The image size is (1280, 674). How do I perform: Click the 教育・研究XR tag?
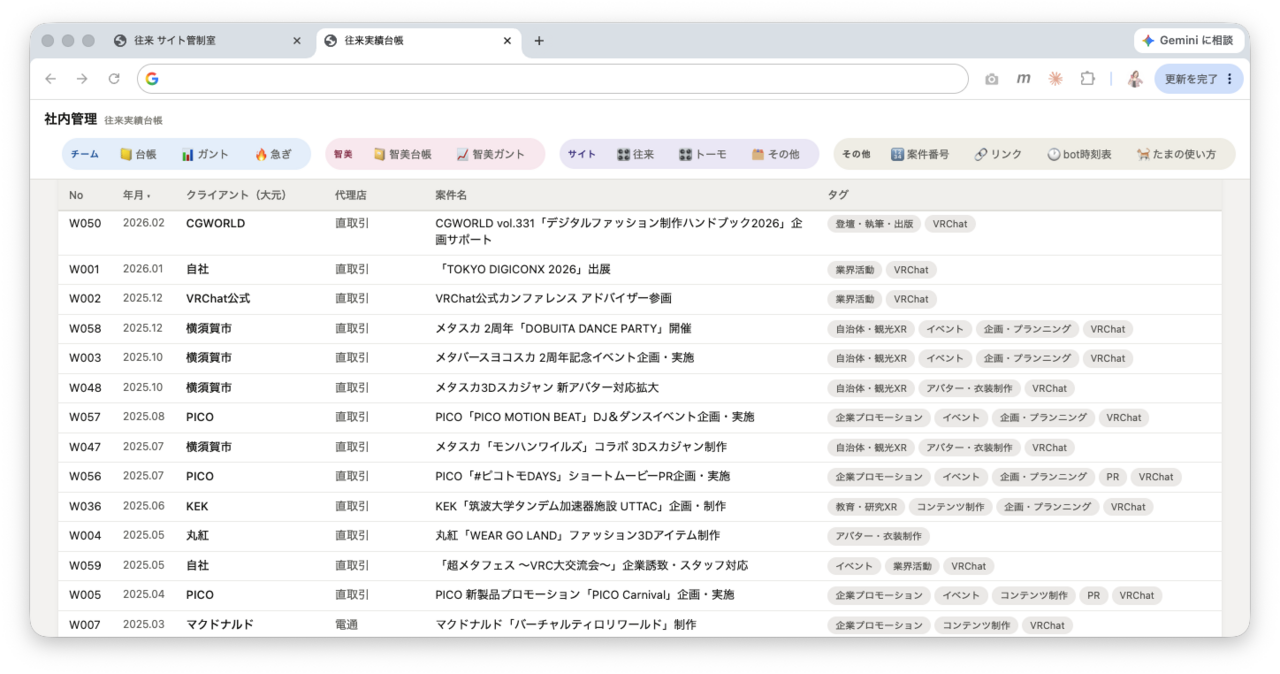click(x=866, y=507)
